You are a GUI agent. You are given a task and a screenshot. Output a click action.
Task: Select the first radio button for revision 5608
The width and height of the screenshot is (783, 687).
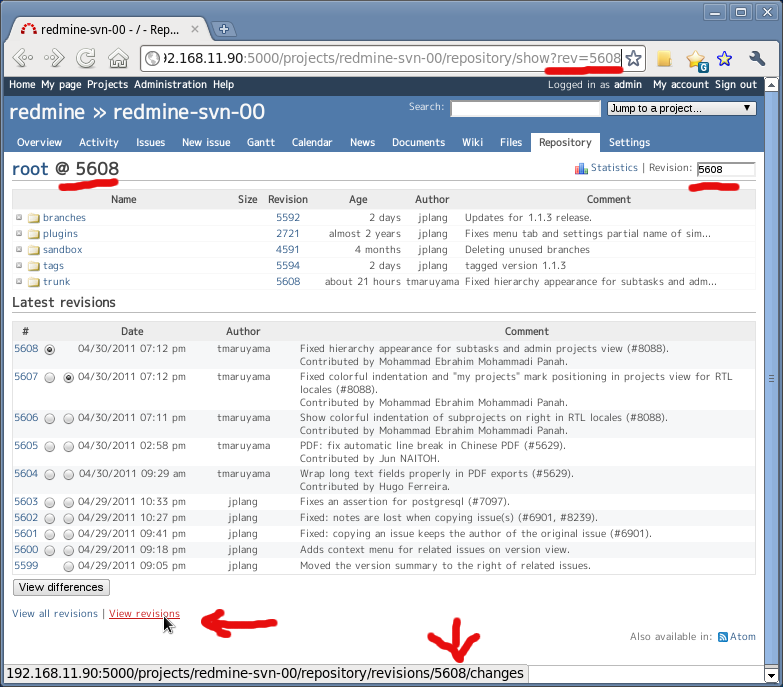(x=49, y=349)
